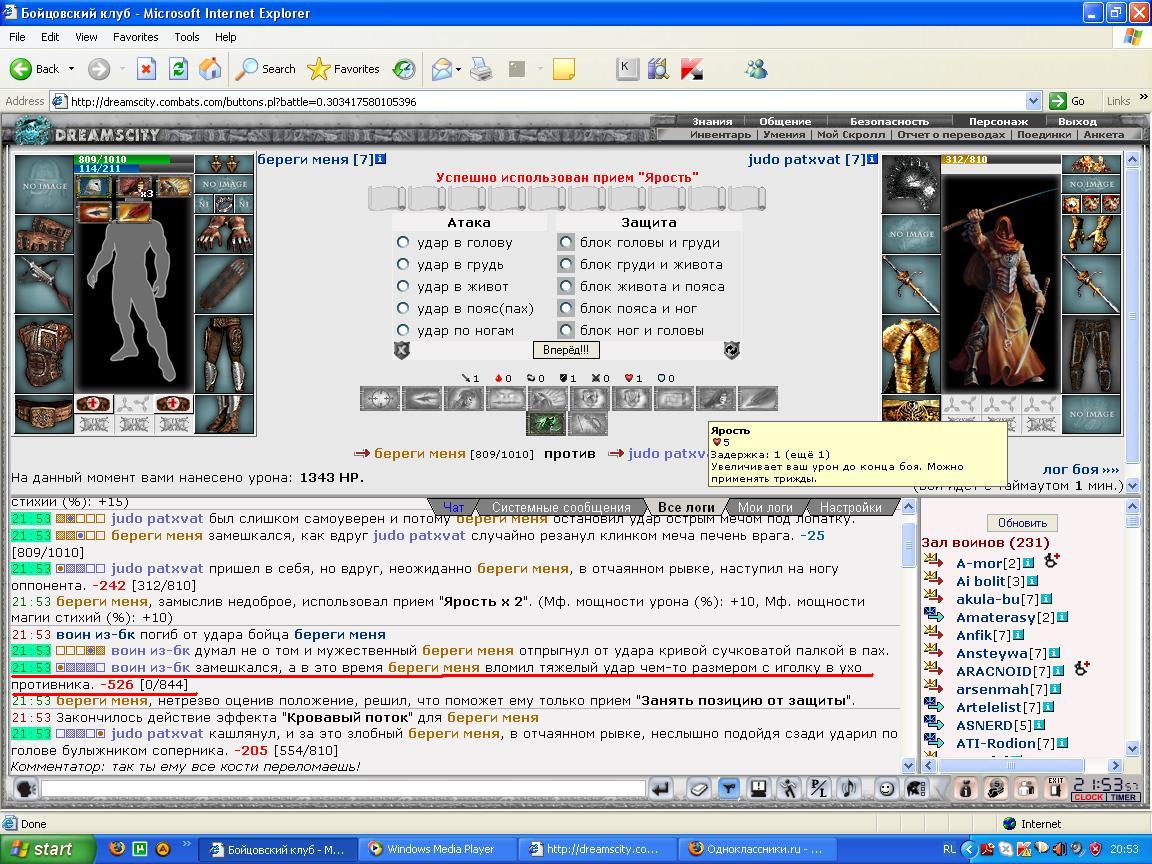Click the Print icon in IE toolbar
This screenshot has height=864, width=1152.
[481, 69]
